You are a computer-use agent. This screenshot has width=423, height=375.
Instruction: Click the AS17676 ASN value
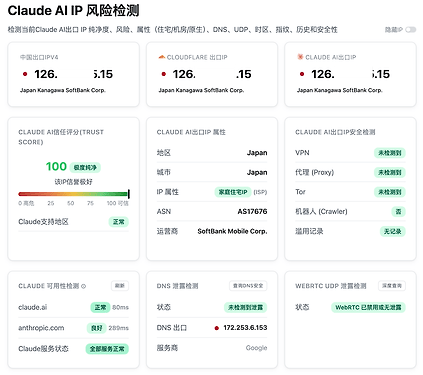tap(252, 211)
